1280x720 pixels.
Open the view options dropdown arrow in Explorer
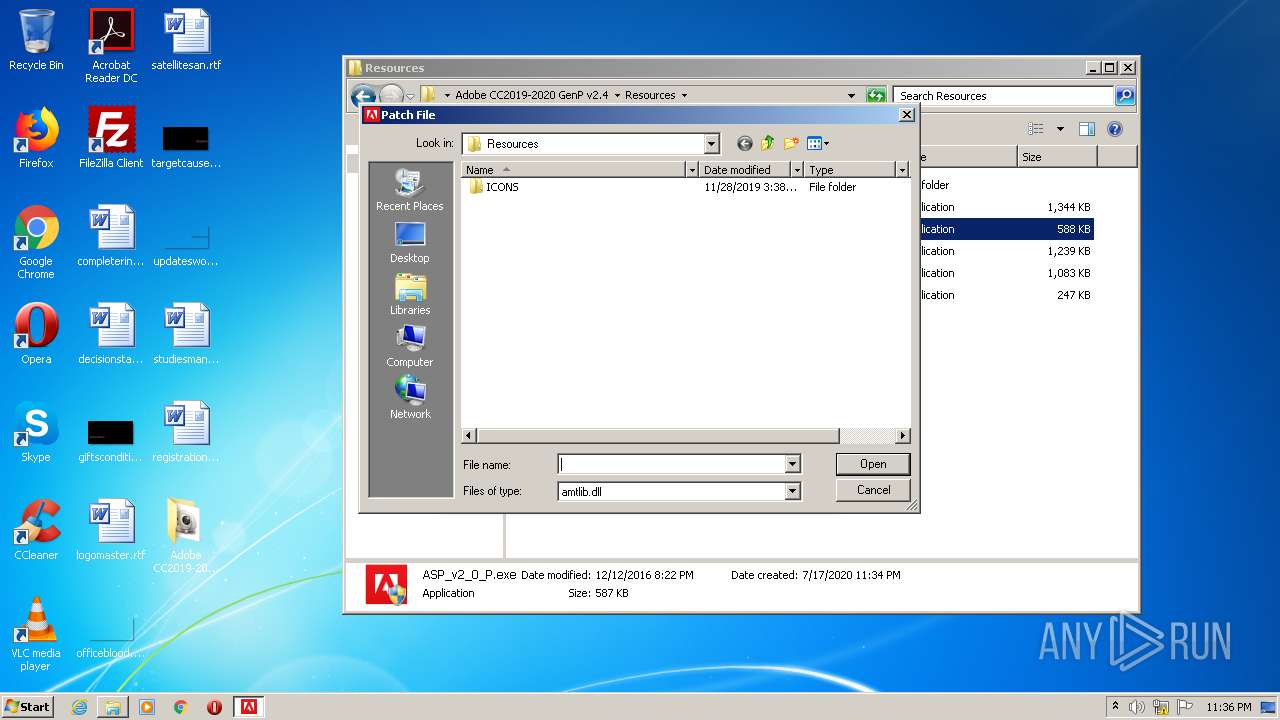(x=1060, y=129)
